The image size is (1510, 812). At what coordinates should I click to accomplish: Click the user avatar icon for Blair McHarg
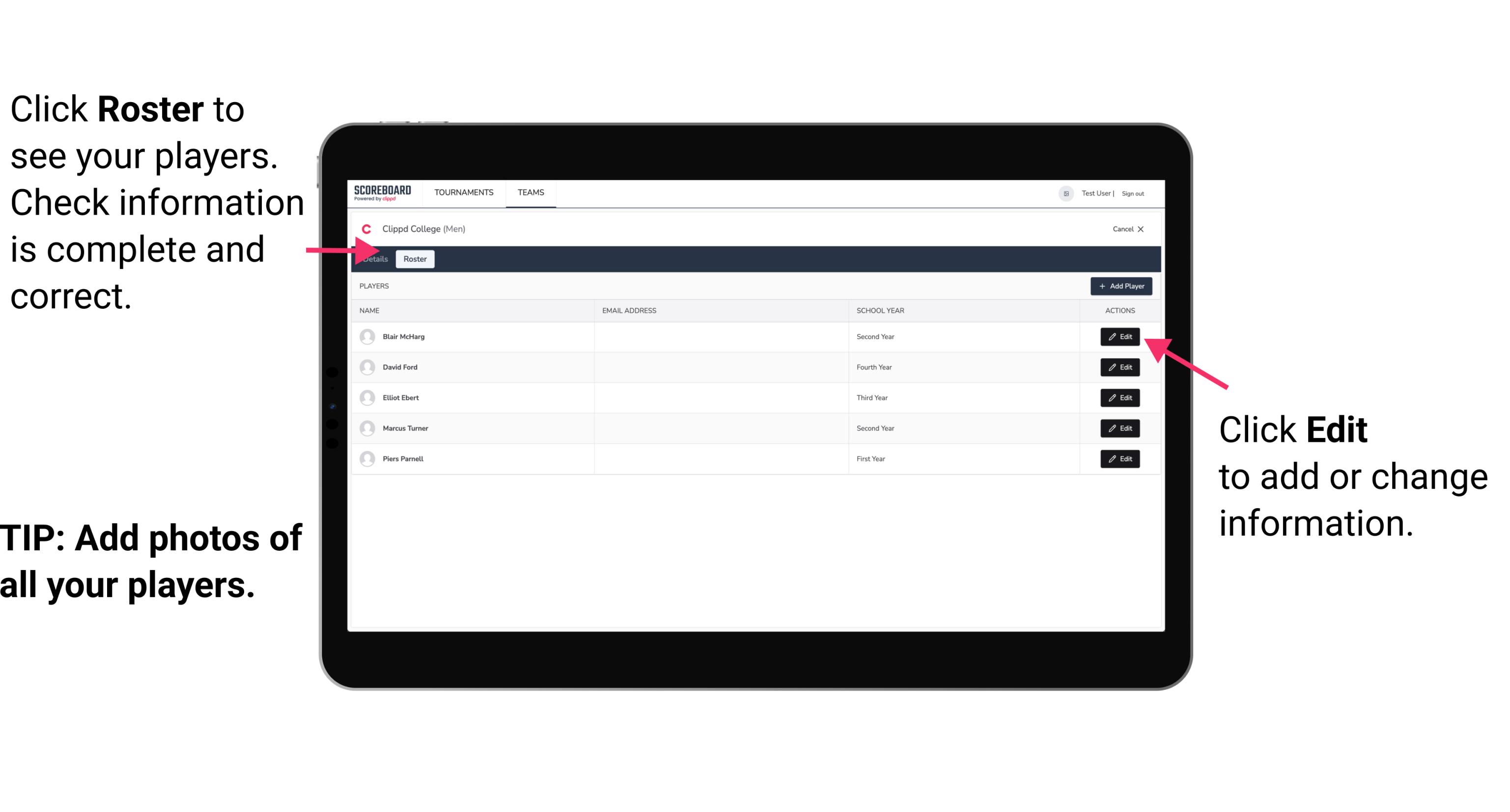(367, 336)
